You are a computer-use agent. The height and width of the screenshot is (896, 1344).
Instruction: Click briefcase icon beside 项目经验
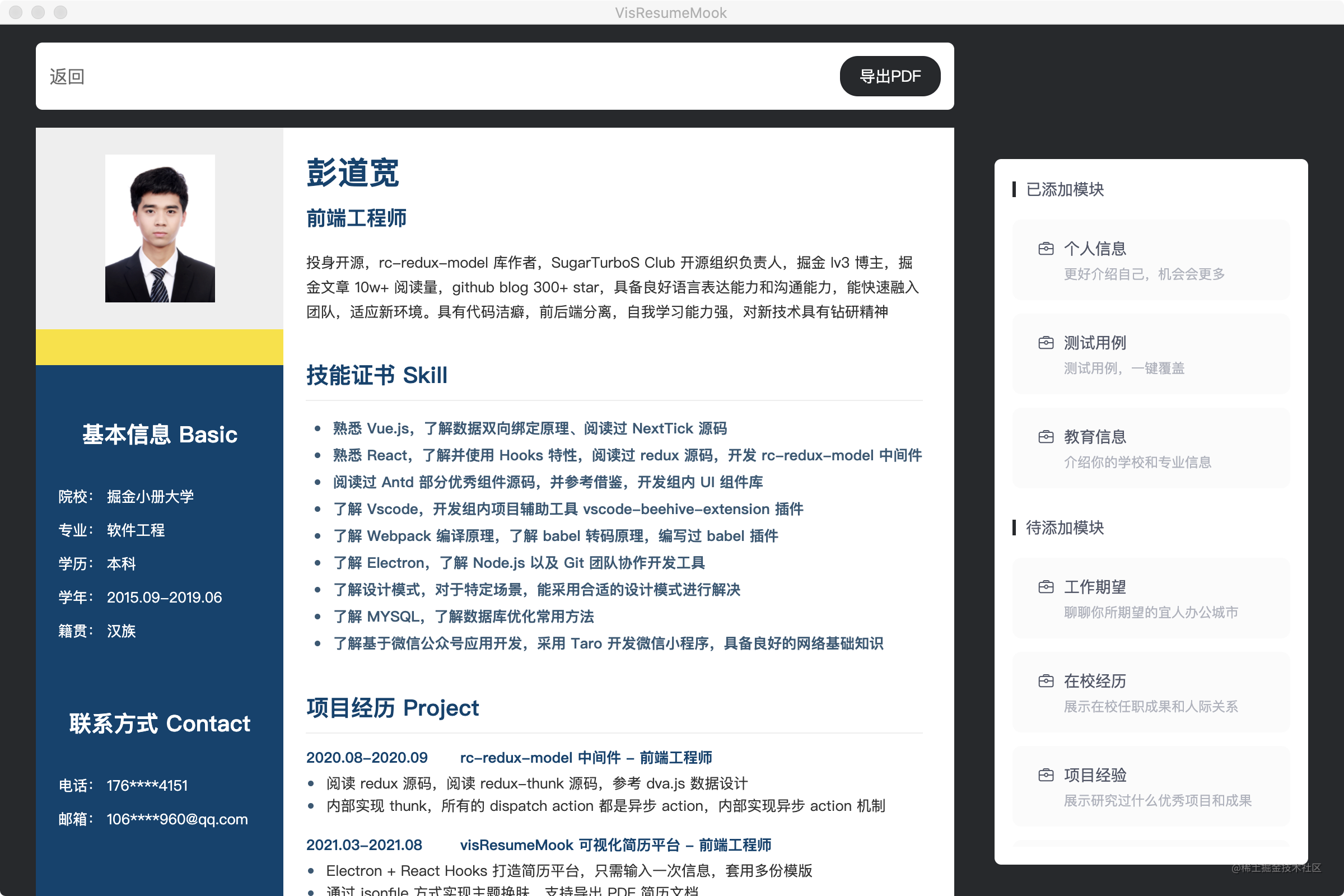click(1046, 775)
